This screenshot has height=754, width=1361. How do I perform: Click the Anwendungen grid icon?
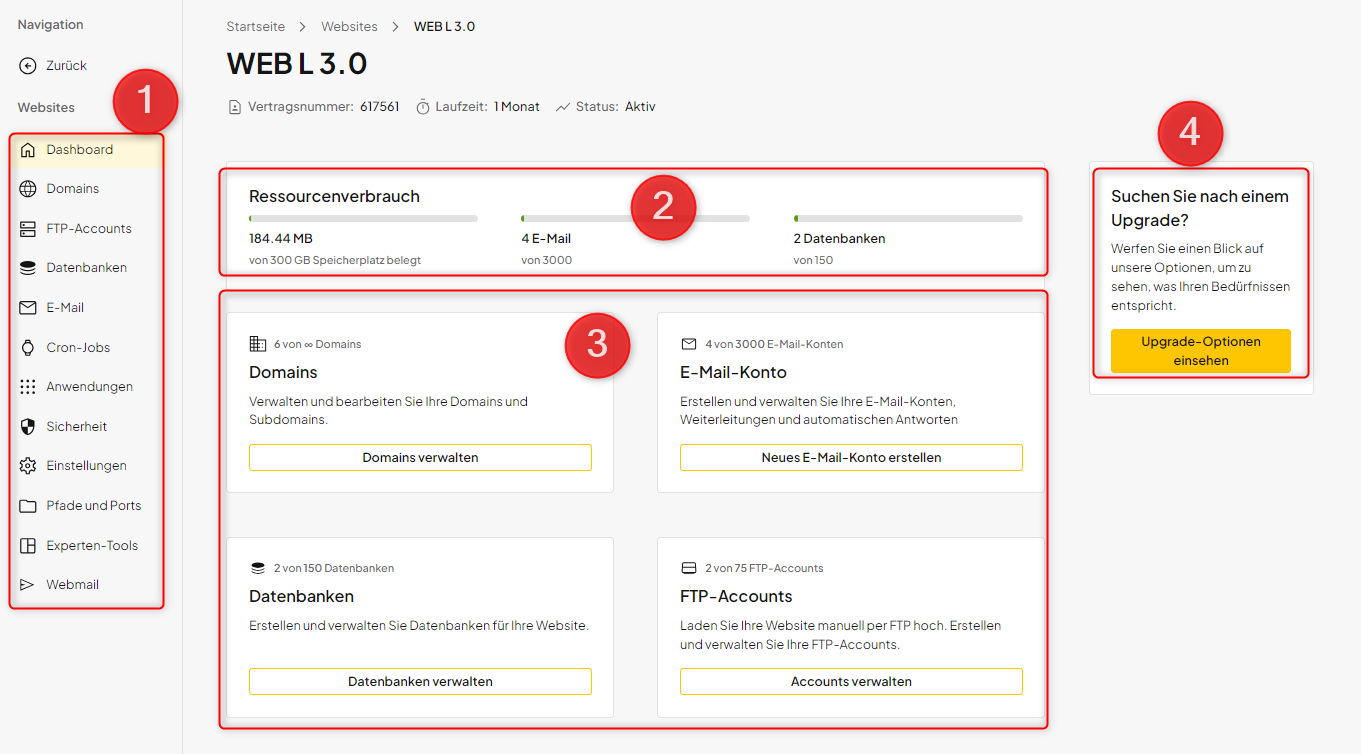(x=28, y=387)
